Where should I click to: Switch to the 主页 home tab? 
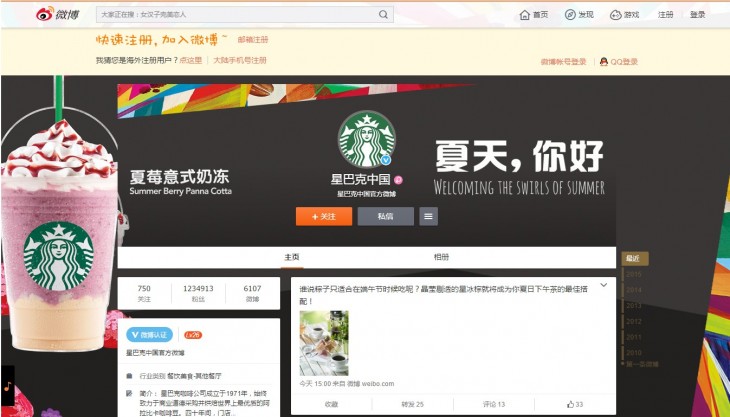(292, 257)
